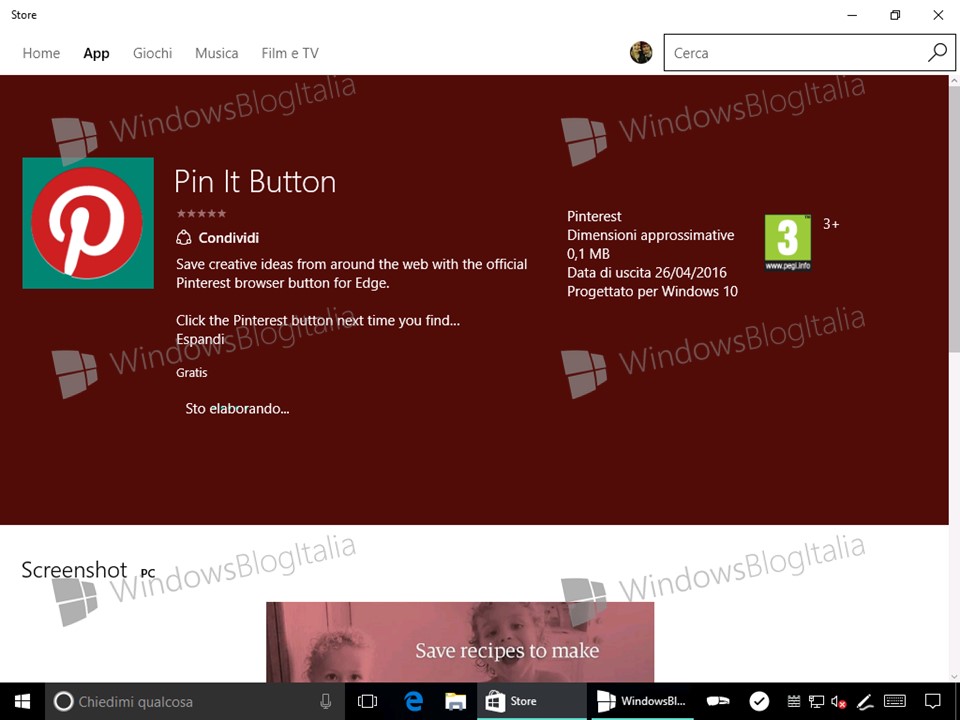Expand the description with Espandi
Screen dimensions: 960x720
pos(200,339)
